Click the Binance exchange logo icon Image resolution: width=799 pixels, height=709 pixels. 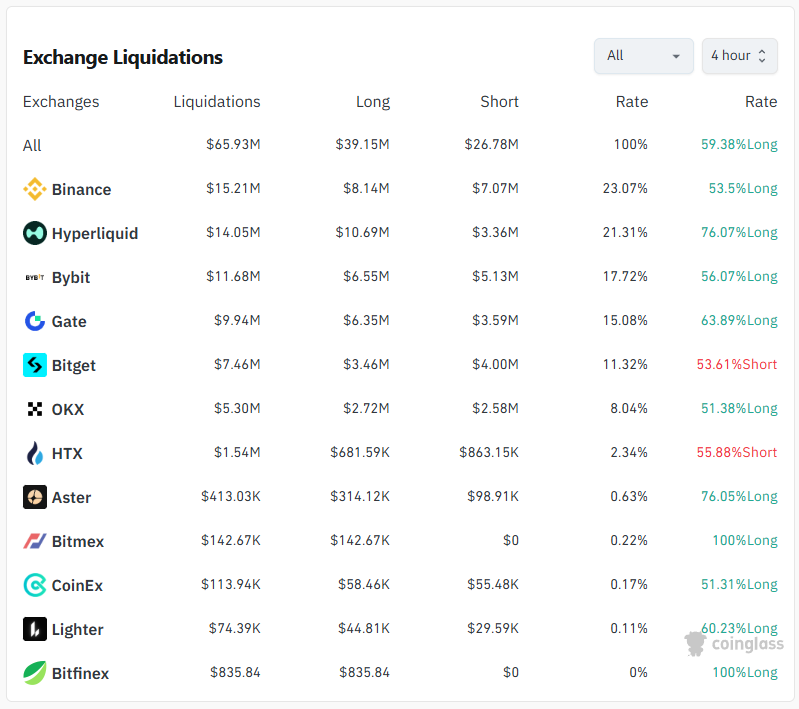(x=35, y=189)
